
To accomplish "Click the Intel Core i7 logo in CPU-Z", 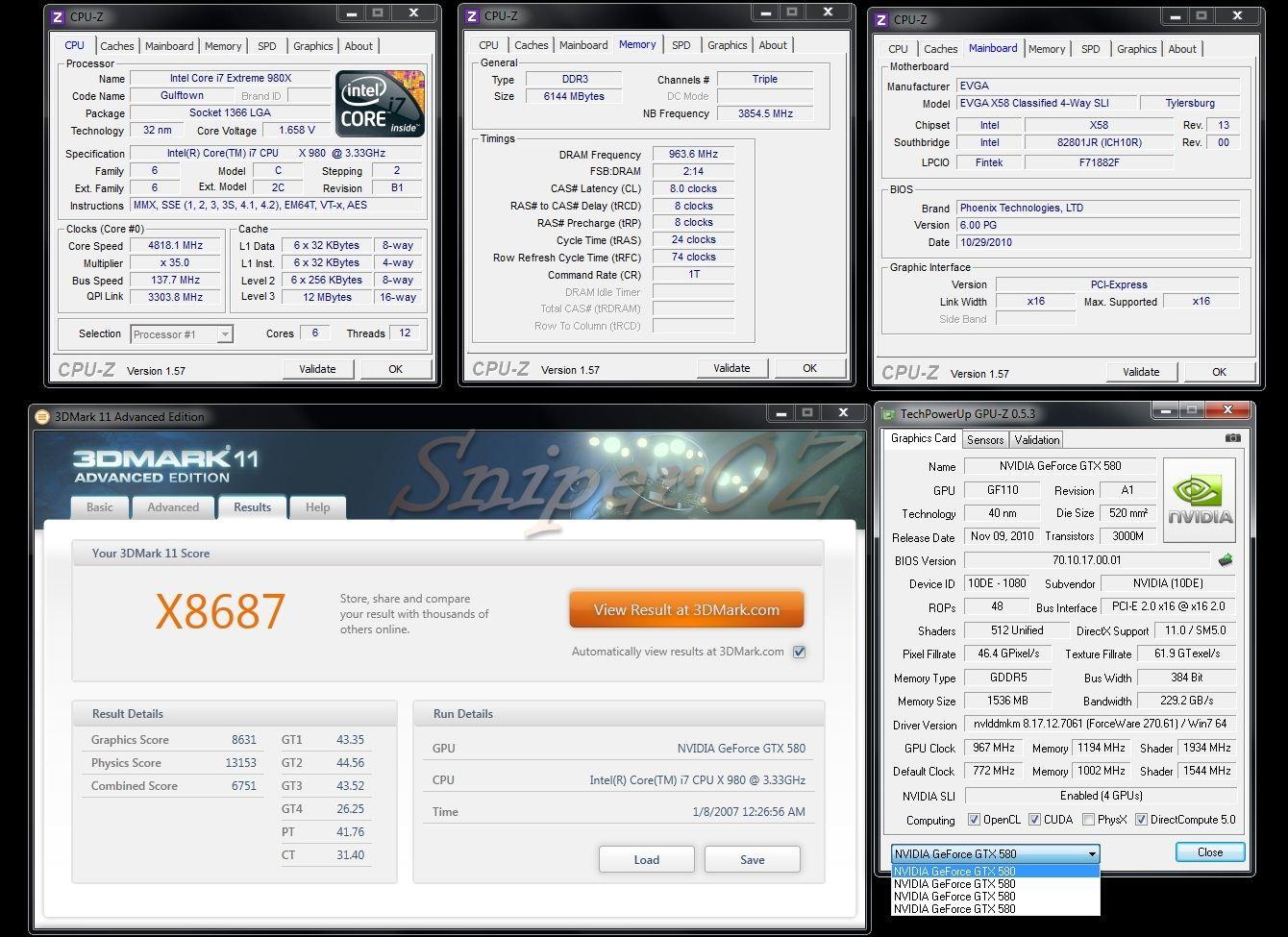I will pos(380,104).
